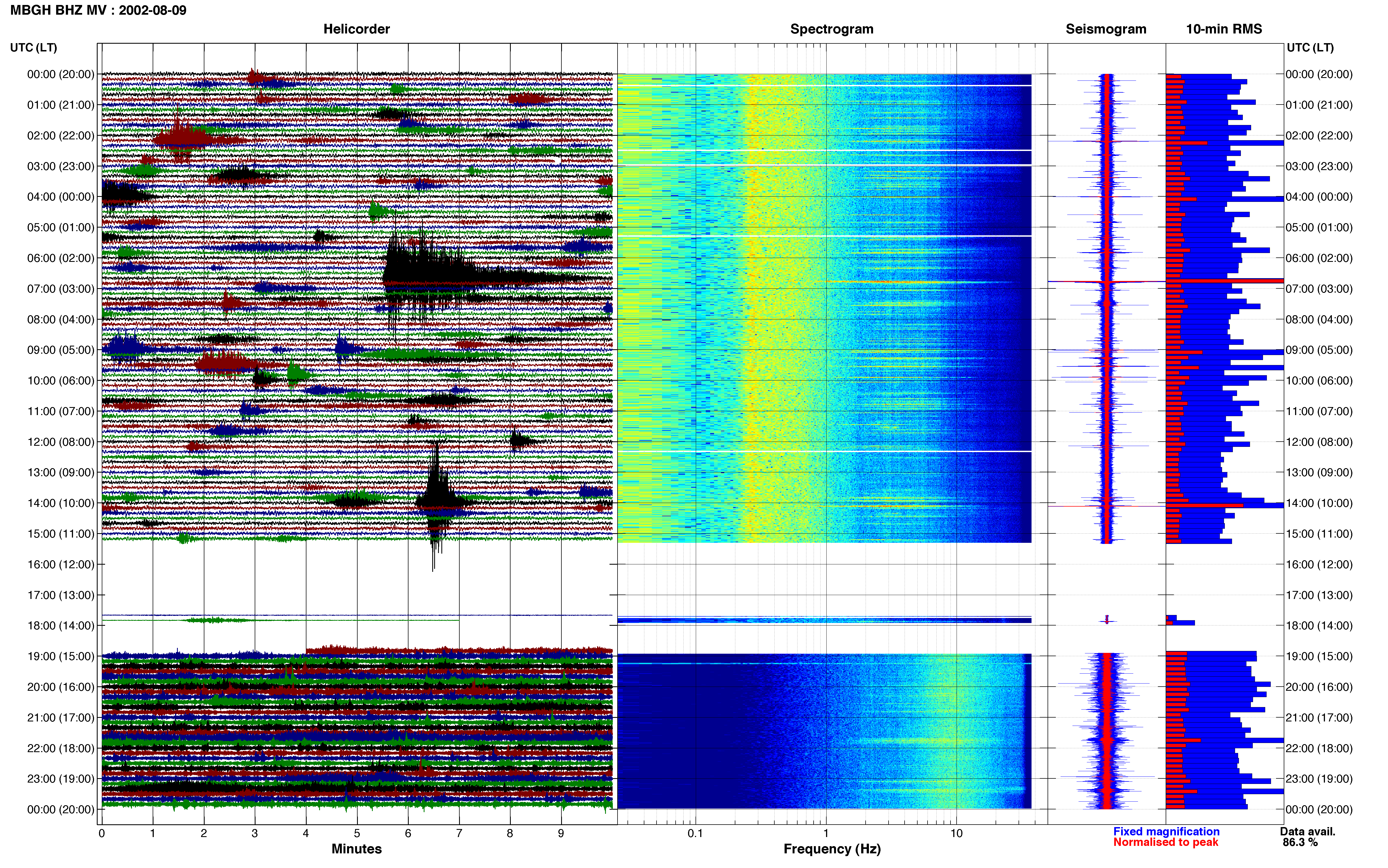Click the '10' Hz frequency tick label
This screenshot has width=1388, height=868.
point(956,833)
